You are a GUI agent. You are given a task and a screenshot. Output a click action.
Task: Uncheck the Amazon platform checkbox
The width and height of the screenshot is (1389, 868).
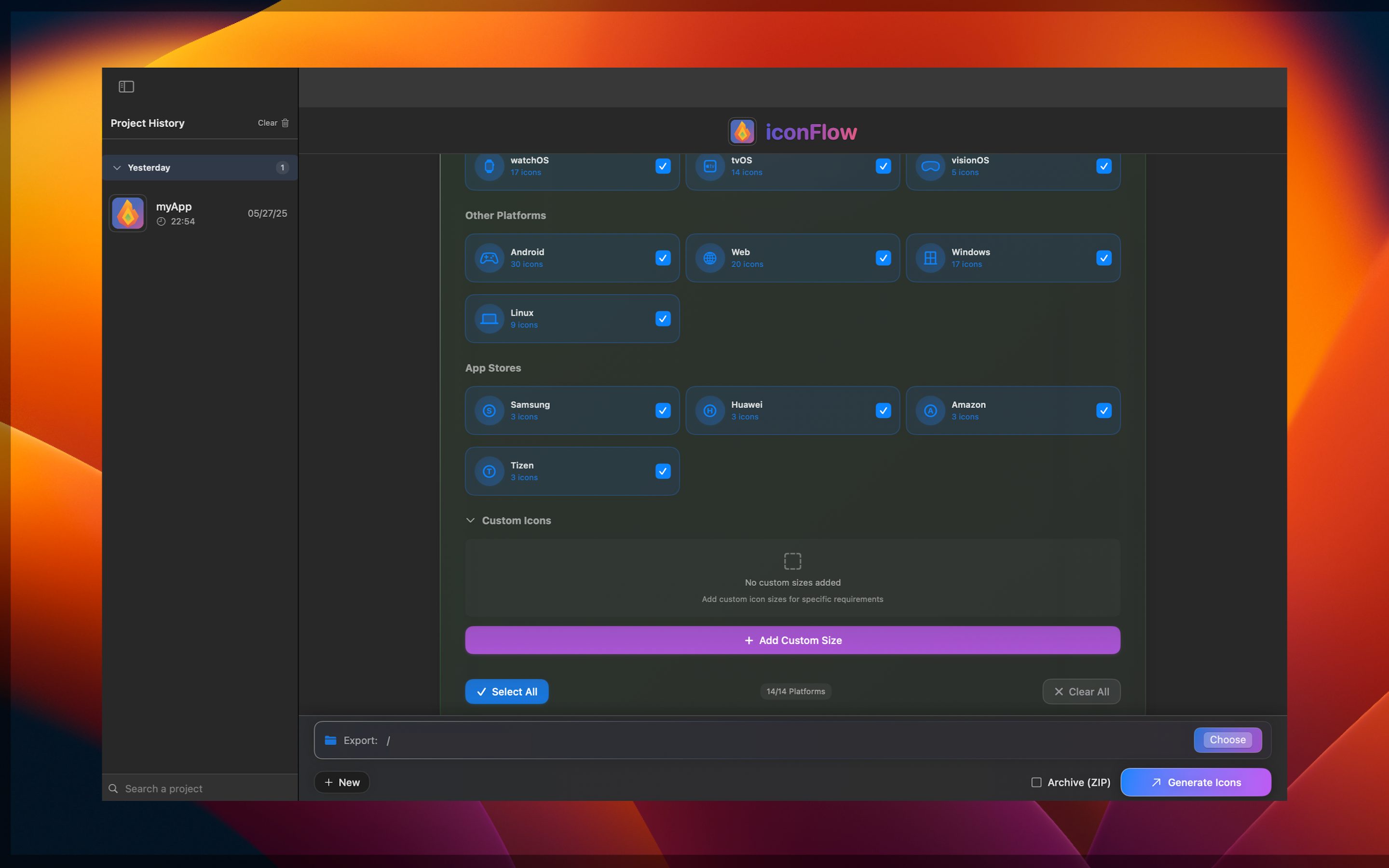1103,410
